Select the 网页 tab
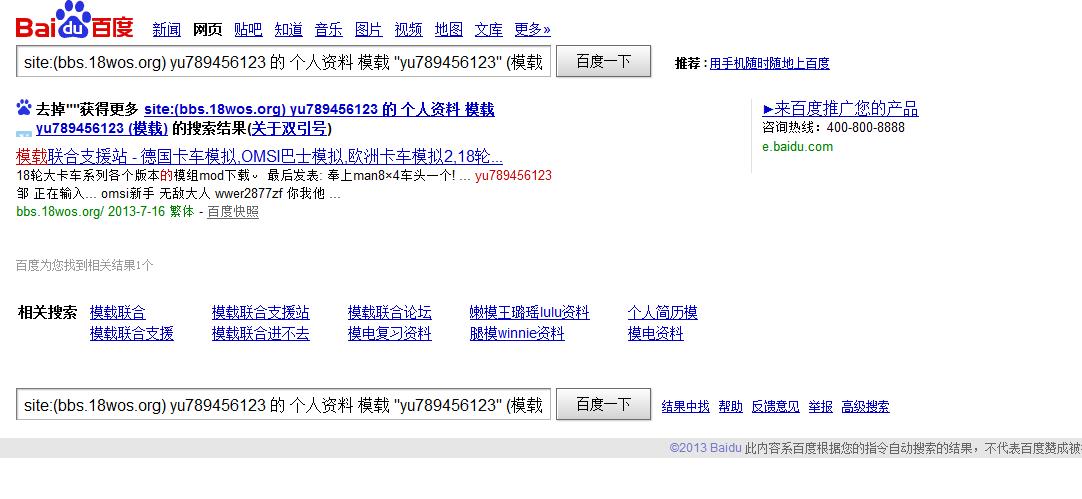The image size is (1082, 499). coord(207,30)
